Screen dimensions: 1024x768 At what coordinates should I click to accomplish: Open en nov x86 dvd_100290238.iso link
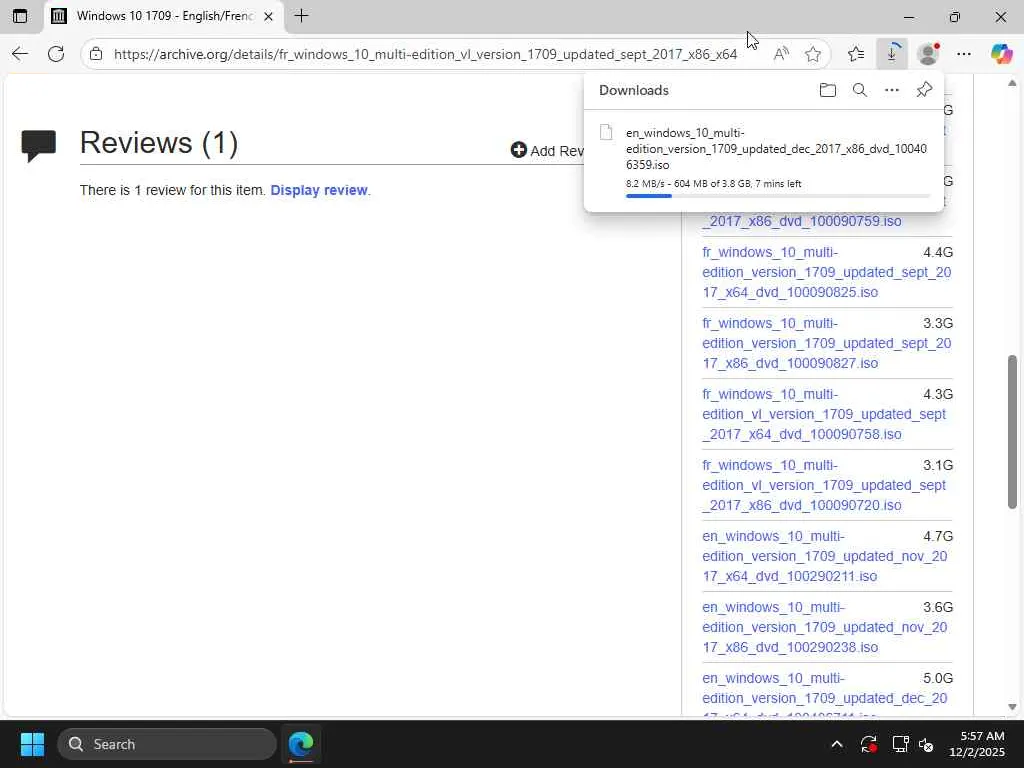coord(824,627)
